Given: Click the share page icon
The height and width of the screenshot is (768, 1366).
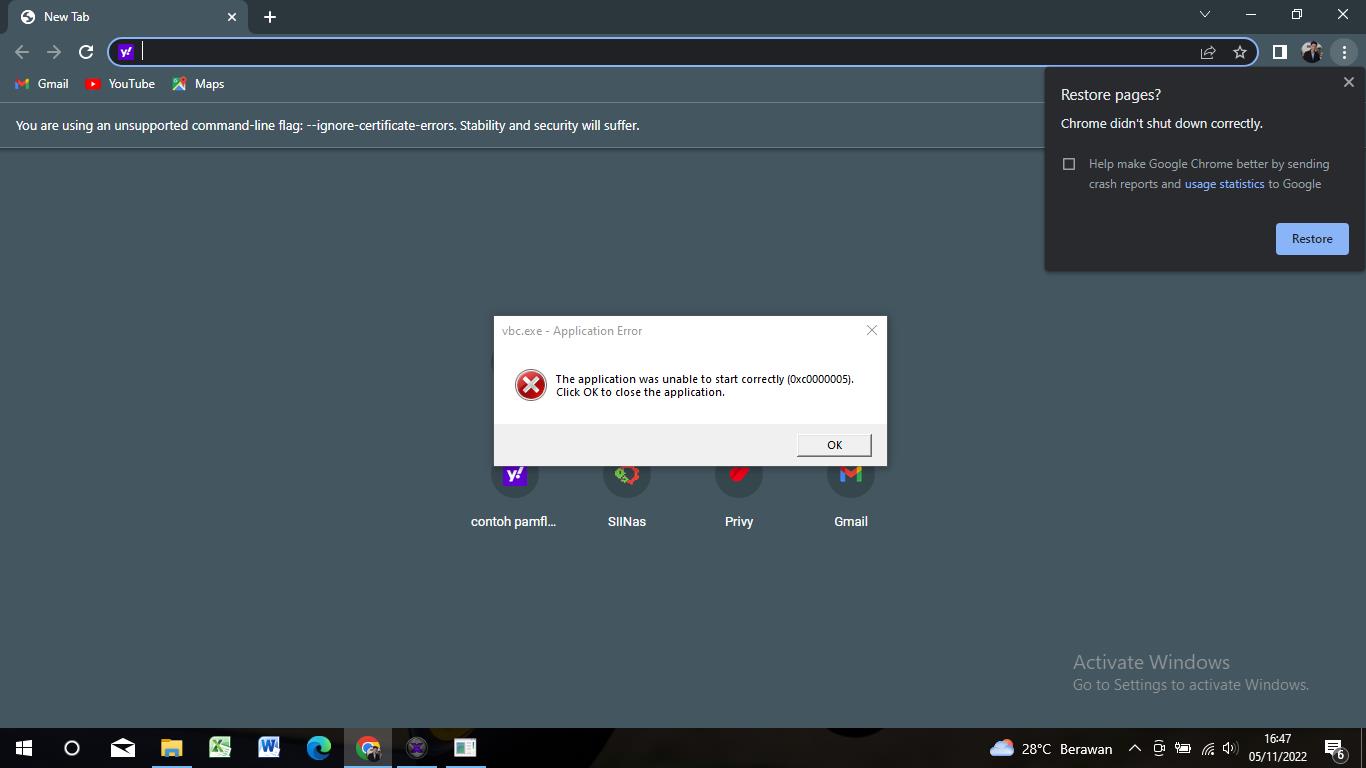Looking at the screenshot, I should click(x=1208, y=52).
